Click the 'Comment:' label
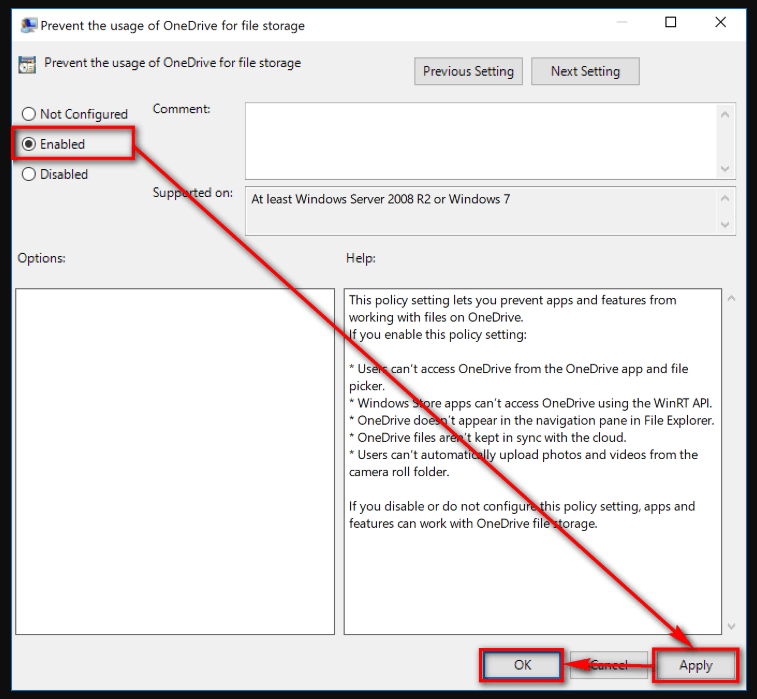757x699 pixels. pos(182,109)
